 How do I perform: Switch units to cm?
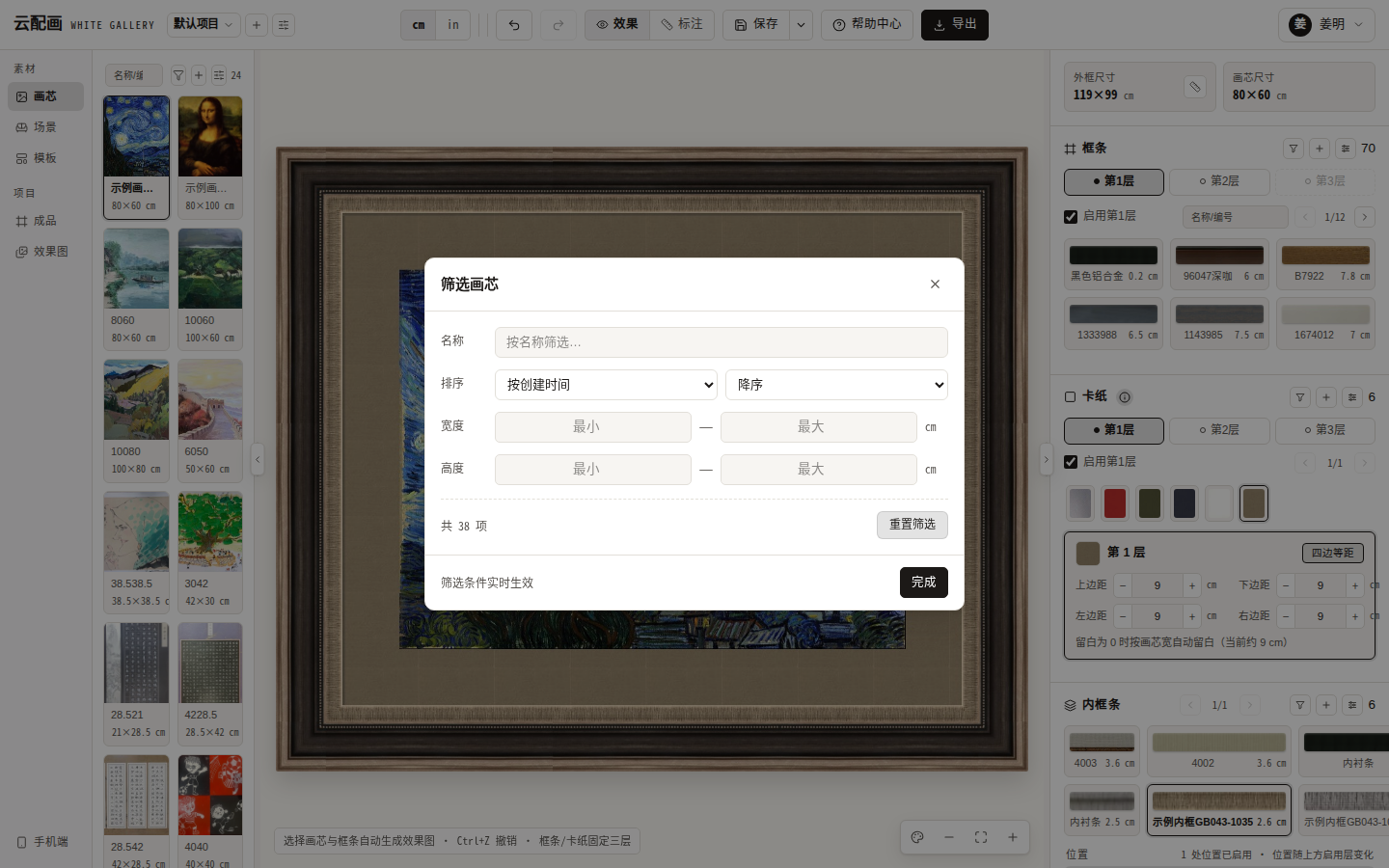[419, 25]
